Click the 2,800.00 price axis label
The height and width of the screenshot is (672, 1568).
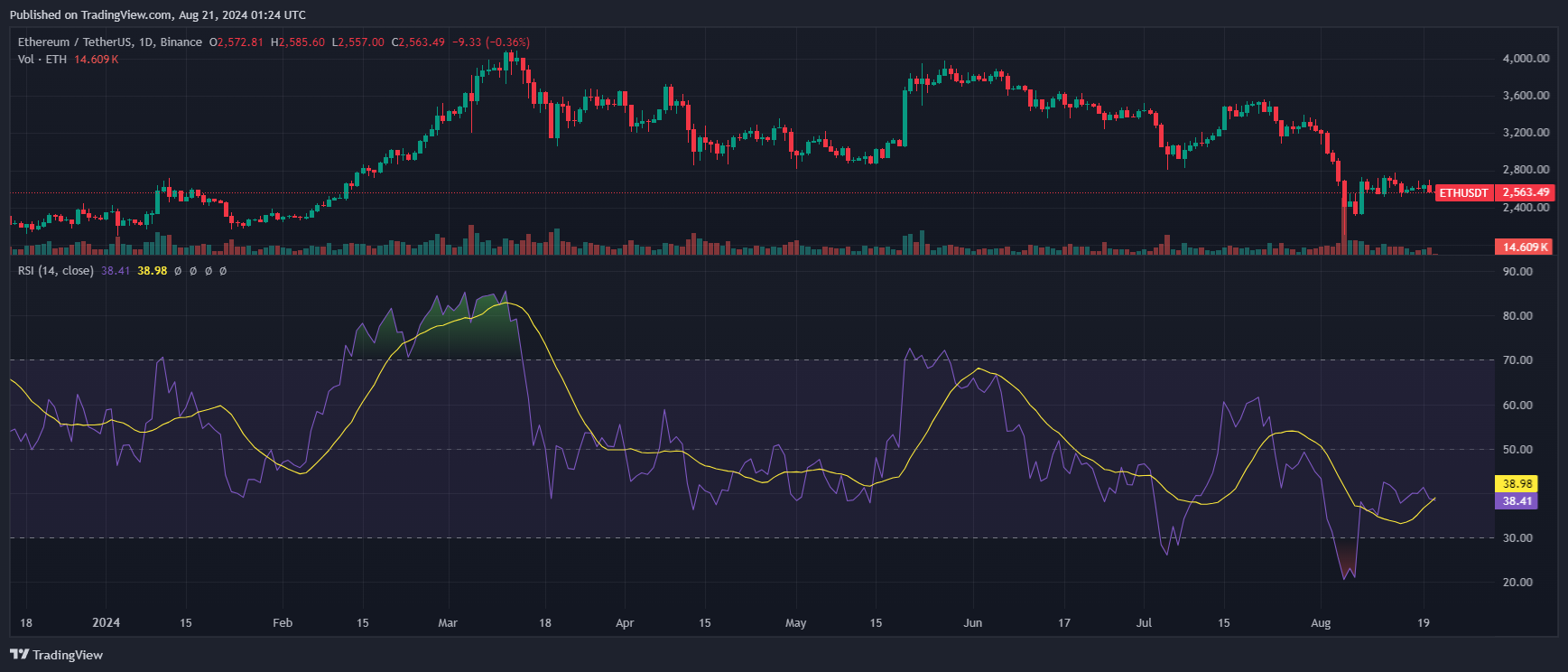tap(1526, 170)
